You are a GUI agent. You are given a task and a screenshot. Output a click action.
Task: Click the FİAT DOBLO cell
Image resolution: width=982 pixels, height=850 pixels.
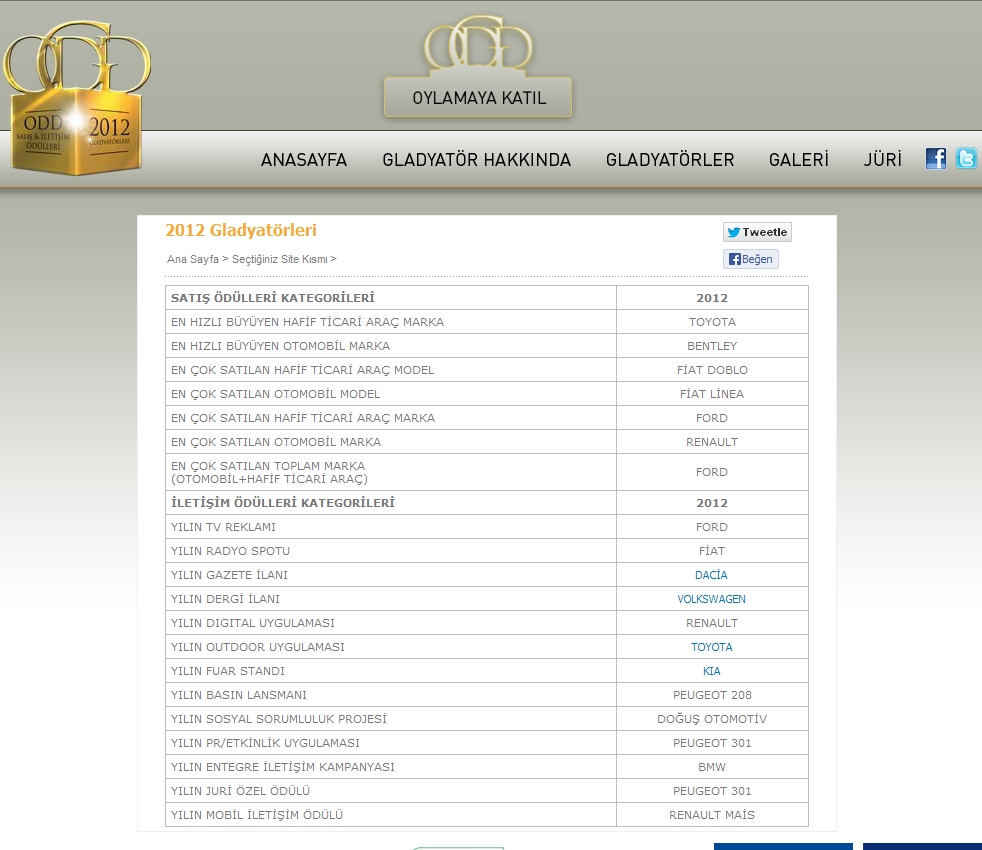pyautogui.click(x=712, y=370)
